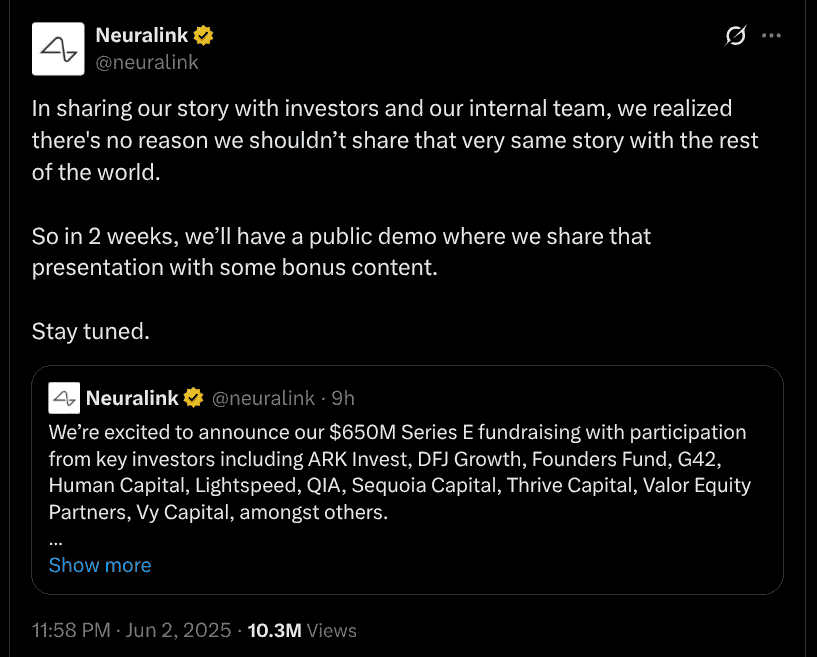Open the Grok slashed-circle icon
This screenshot has width=817, height=657.
735,36
